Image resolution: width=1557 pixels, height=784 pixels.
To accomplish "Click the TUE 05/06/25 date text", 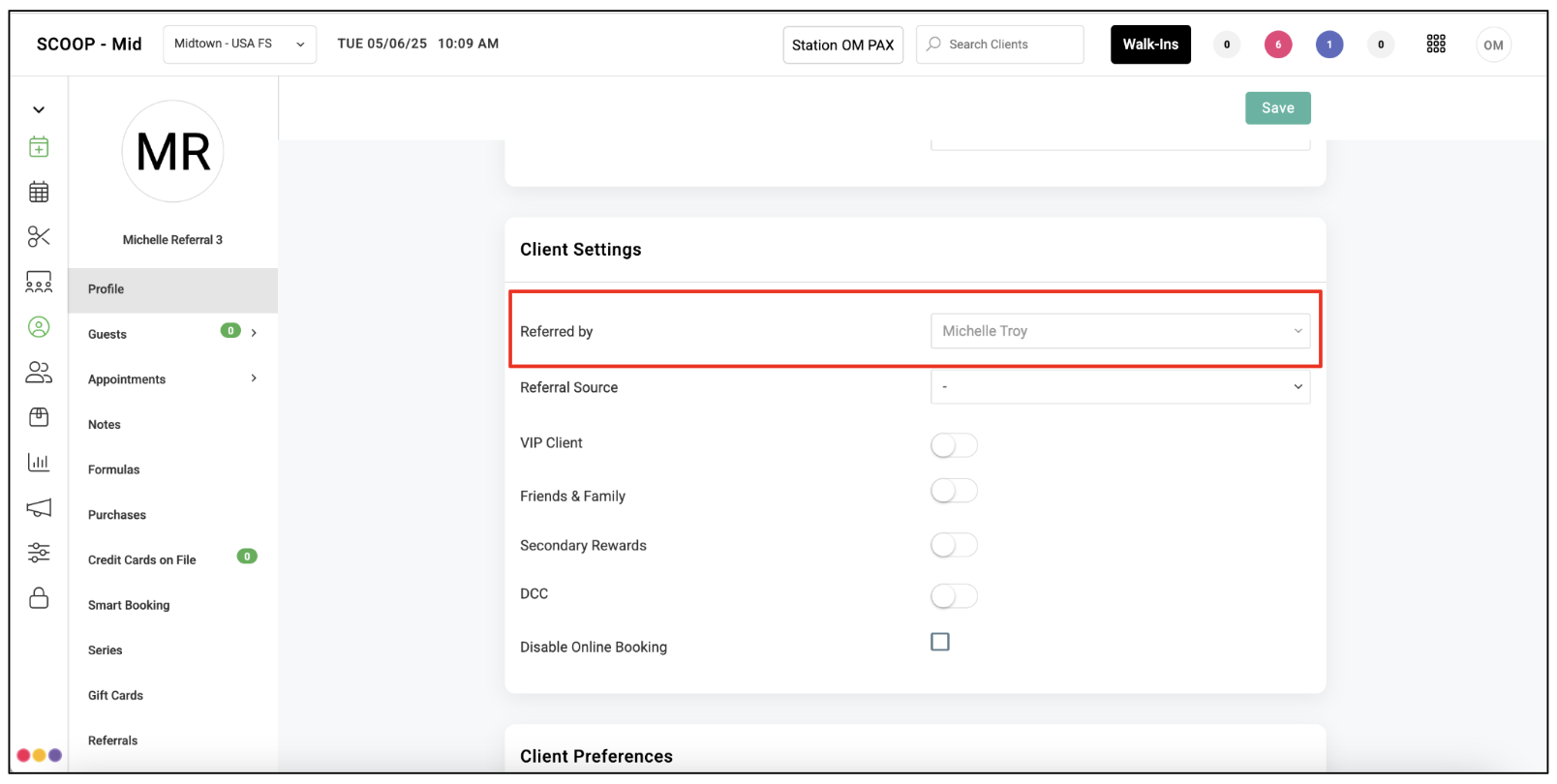I will point(382,44).
